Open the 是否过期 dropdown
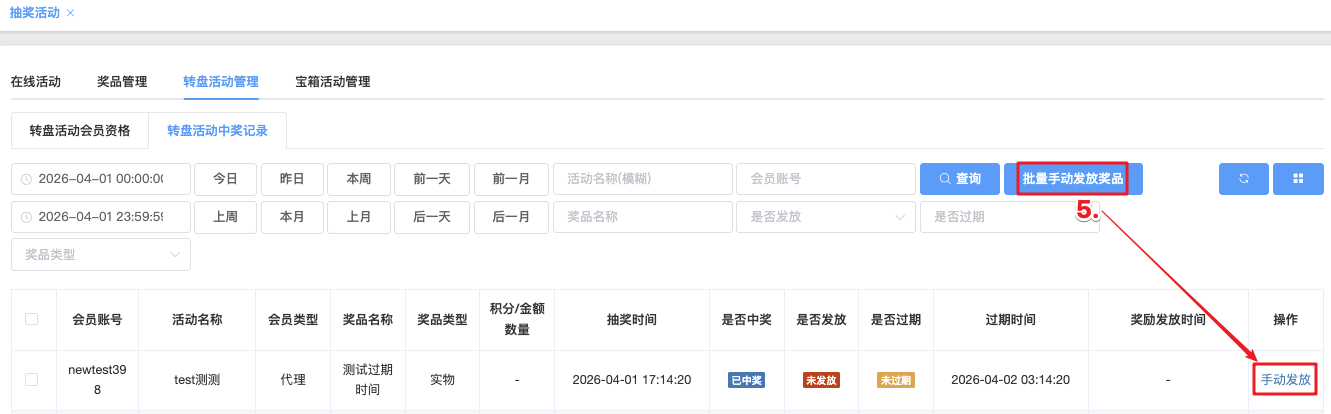Screen dimensions: 1331x414 click(x=1008, y=217)
